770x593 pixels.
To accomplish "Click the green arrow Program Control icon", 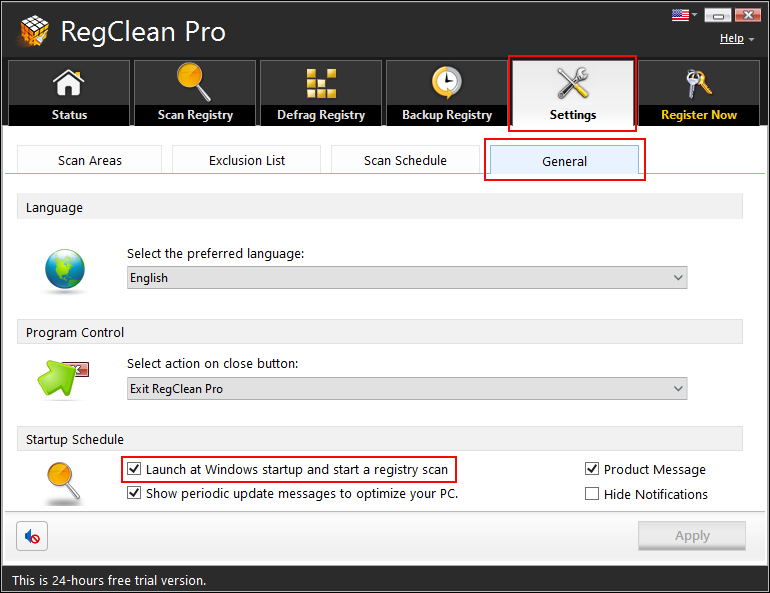I will 63,377.
